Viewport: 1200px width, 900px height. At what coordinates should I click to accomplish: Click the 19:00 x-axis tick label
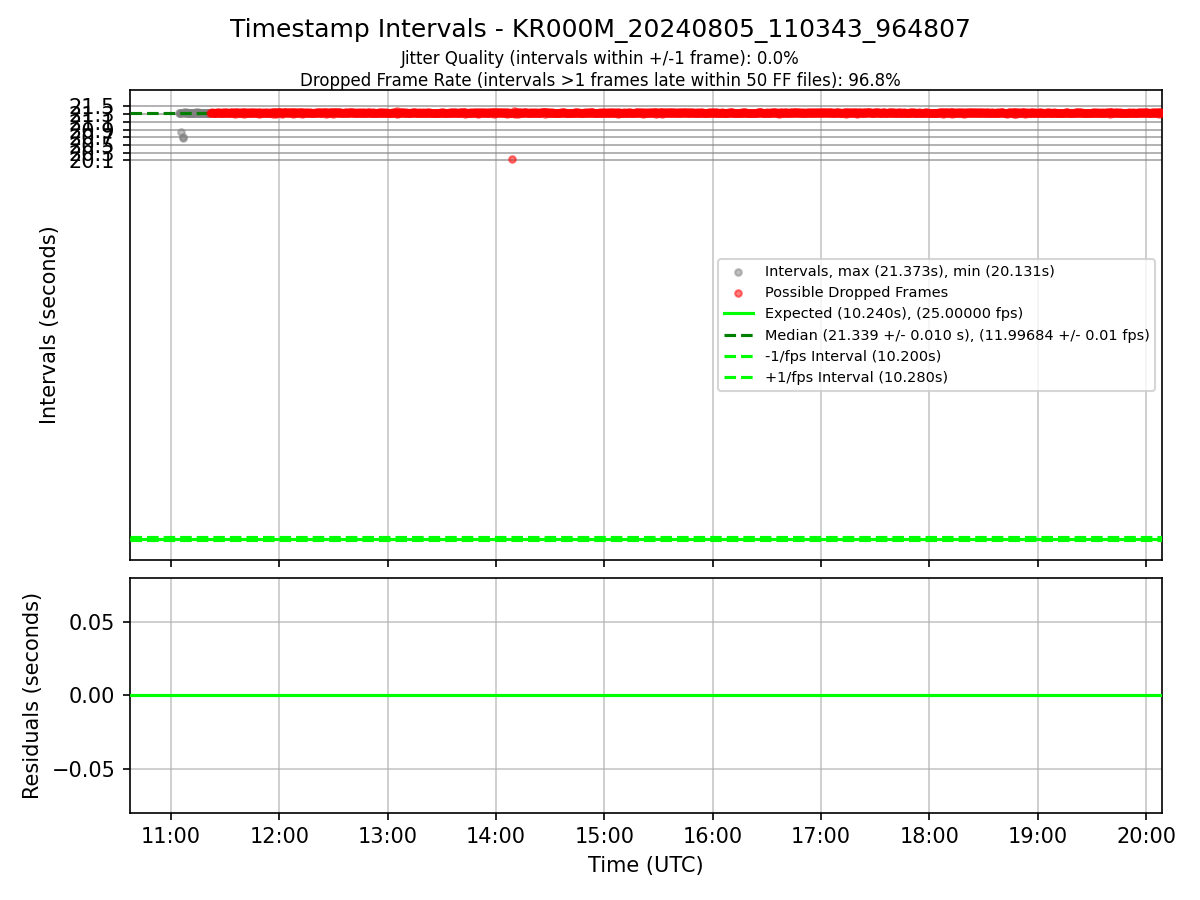tap(1037, 837)
